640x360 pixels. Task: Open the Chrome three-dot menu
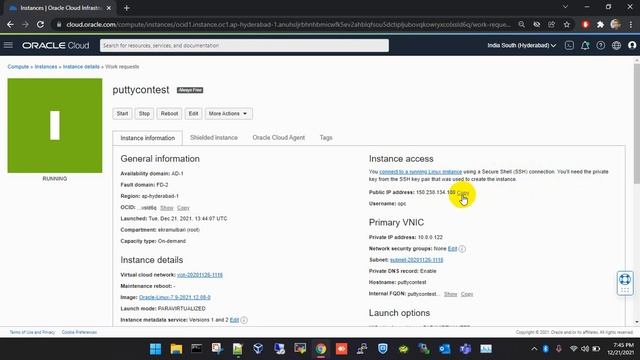[631, 24]
